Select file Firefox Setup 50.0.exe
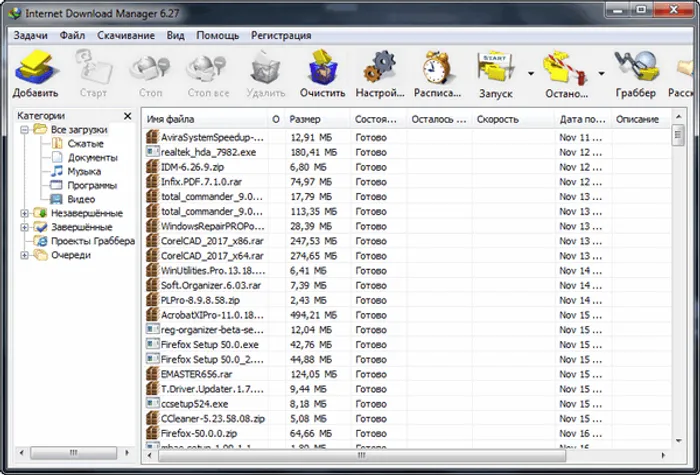The height and width of the screenshot is (475, 700). (x=209, y=345)
